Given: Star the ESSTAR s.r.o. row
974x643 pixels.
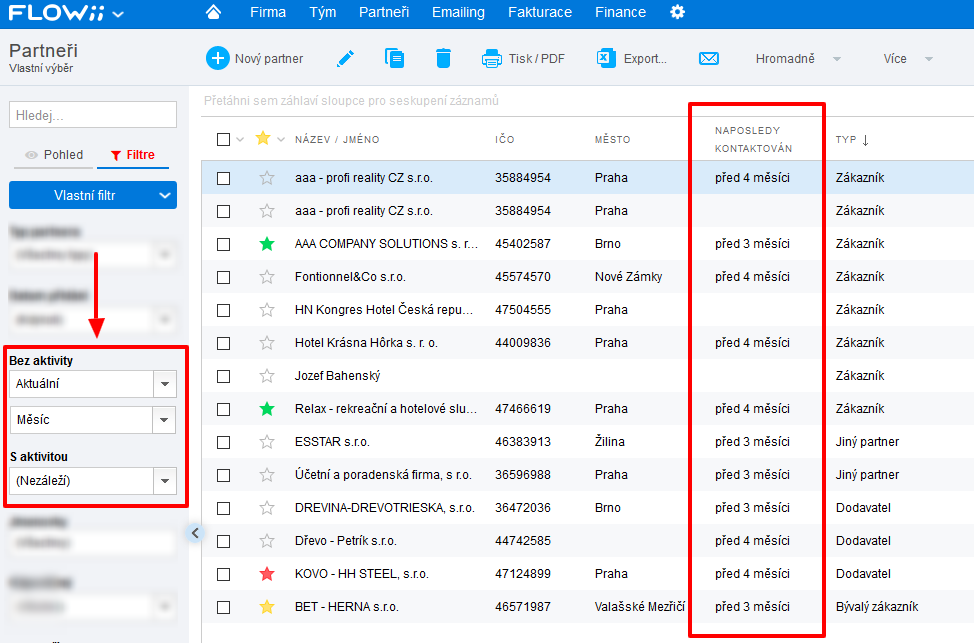Looking at the screenshot, I should pyautogui.click(x=267, y=442).
